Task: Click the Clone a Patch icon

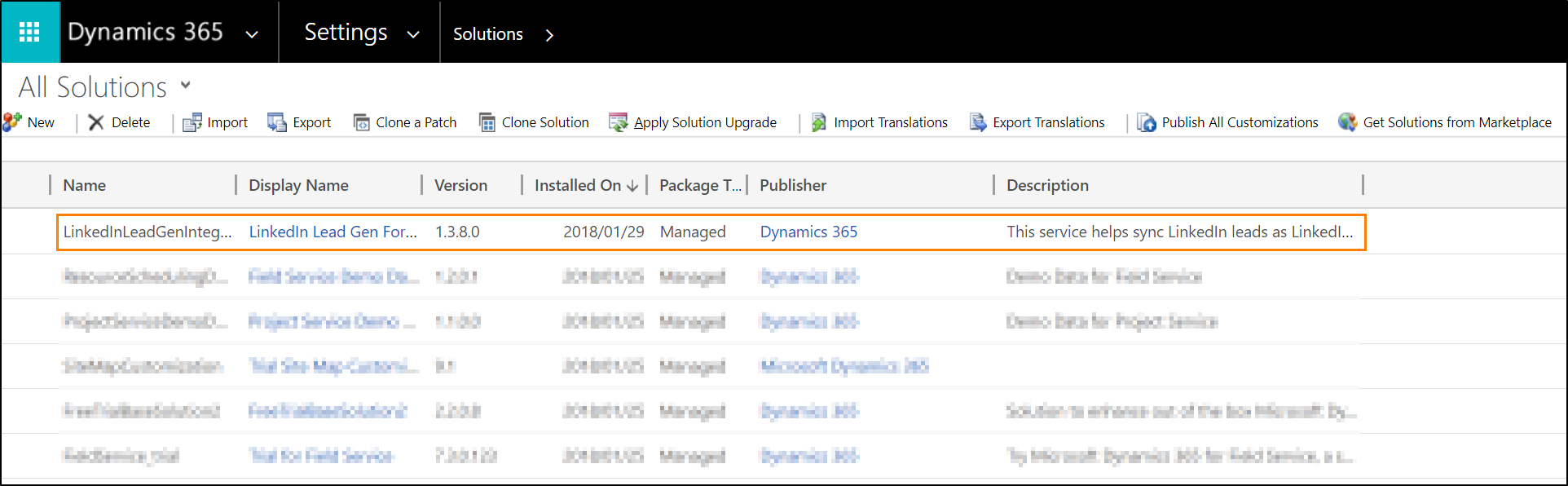Action: pyautogui.click(x=361, y=122)
